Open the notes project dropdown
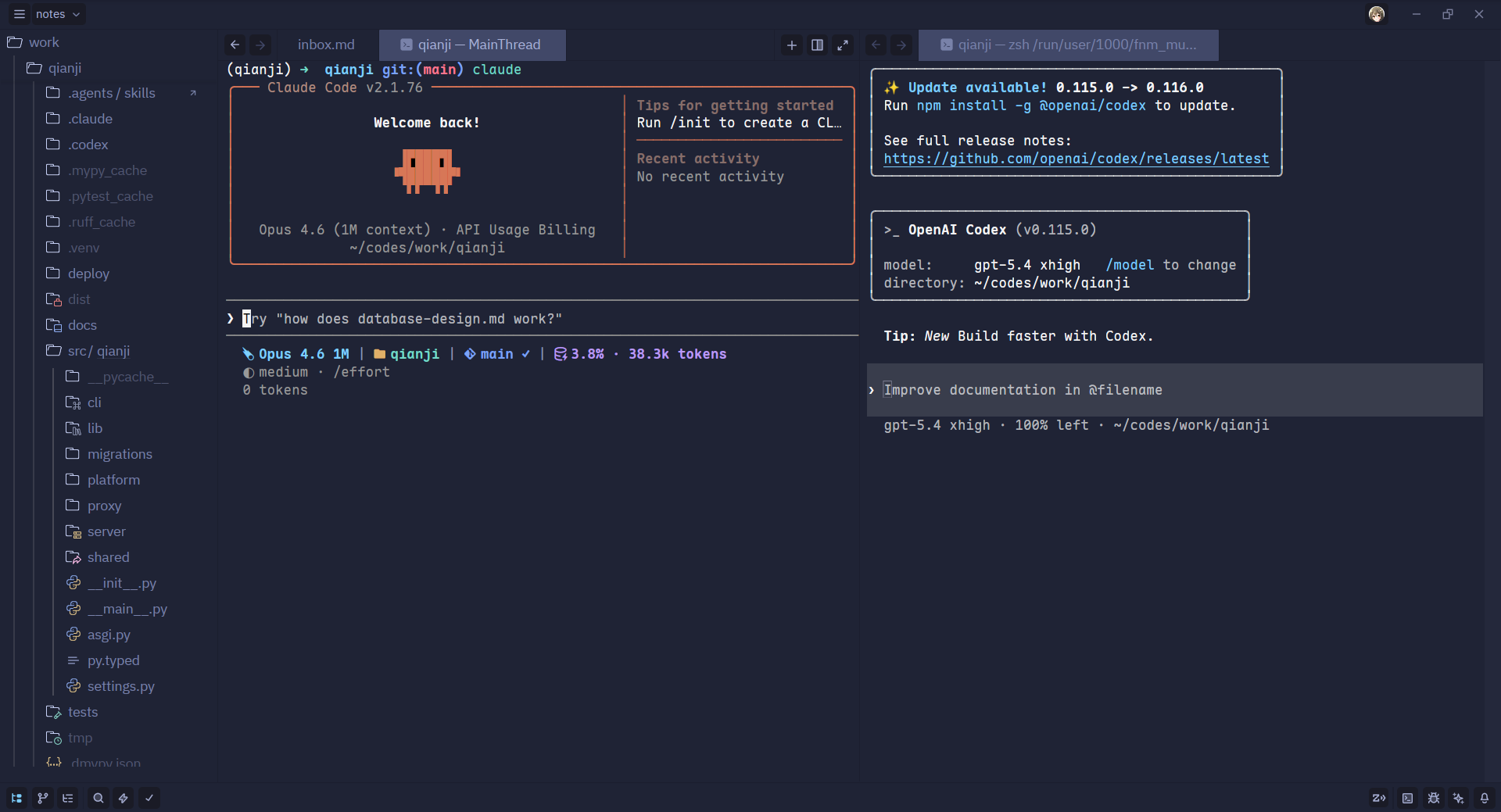 click(58, 14)
